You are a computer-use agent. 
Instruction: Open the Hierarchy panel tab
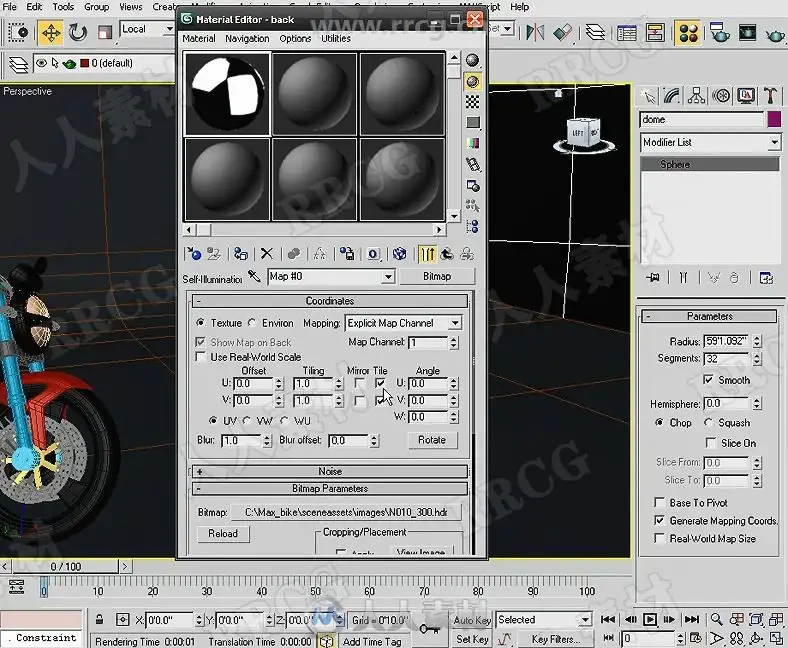click(x=698, y=96)
